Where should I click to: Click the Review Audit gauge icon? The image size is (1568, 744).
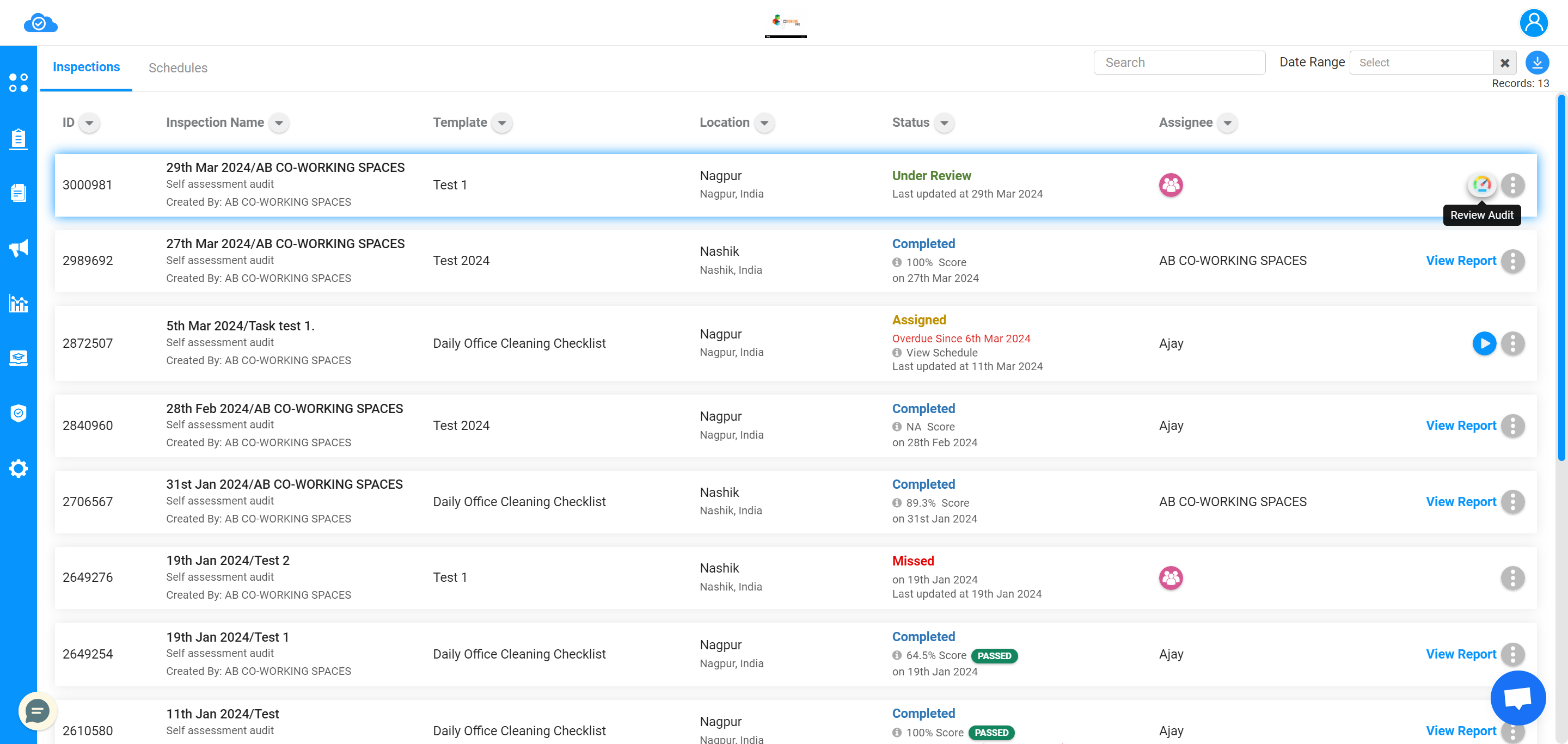coord(1481,185)
